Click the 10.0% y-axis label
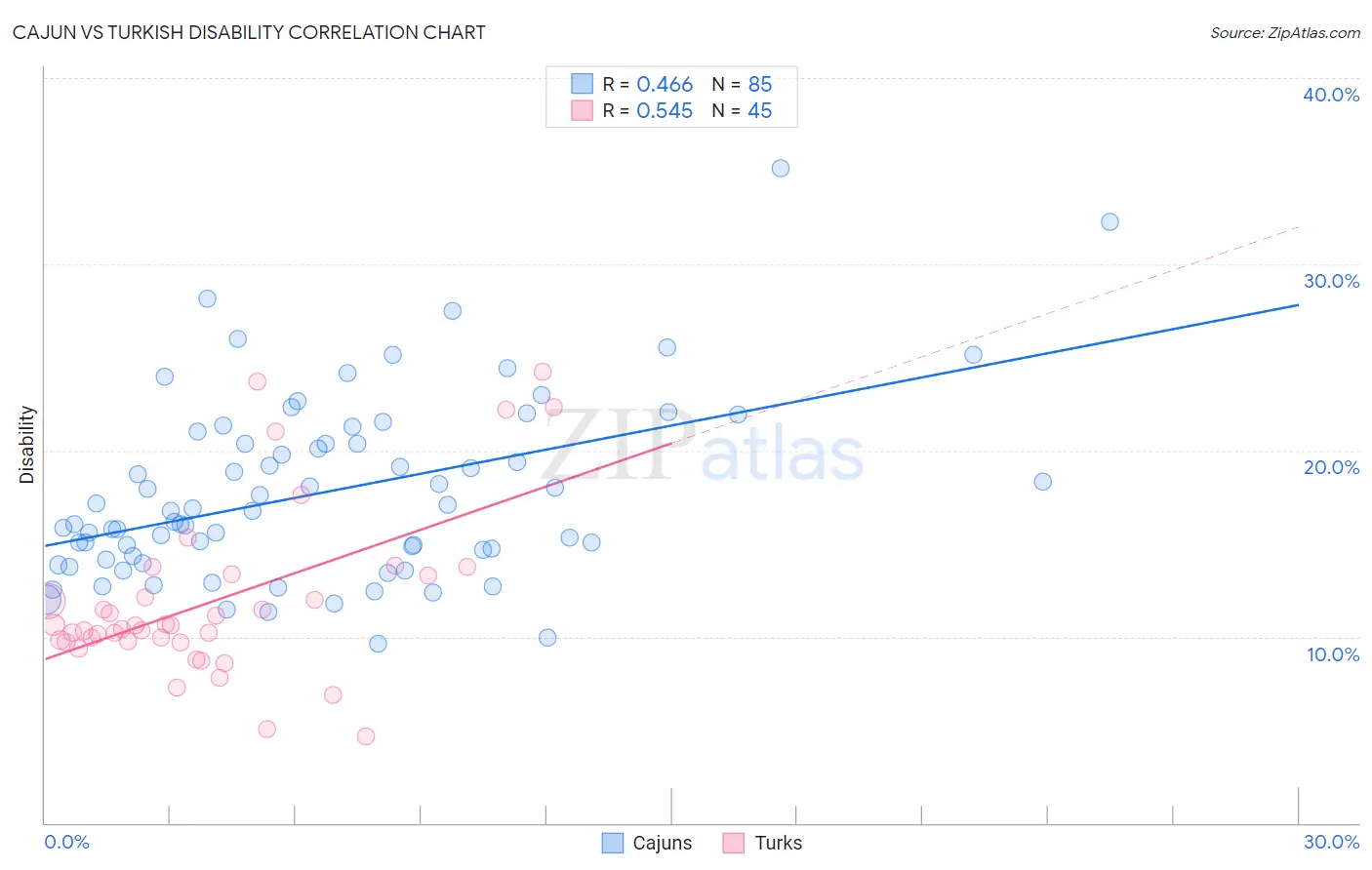Image resolution: width=1372 pixels, height=870 pixels. click(1333, 654)
